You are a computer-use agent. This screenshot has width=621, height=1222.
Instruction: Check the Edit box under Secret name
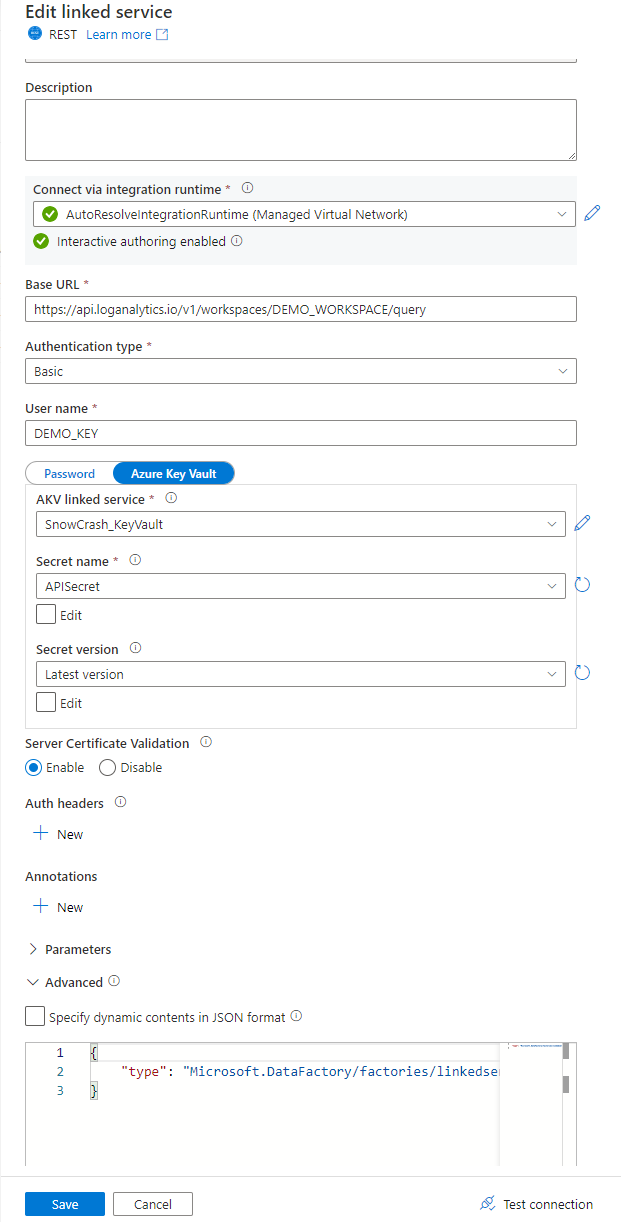coord(46,614)
